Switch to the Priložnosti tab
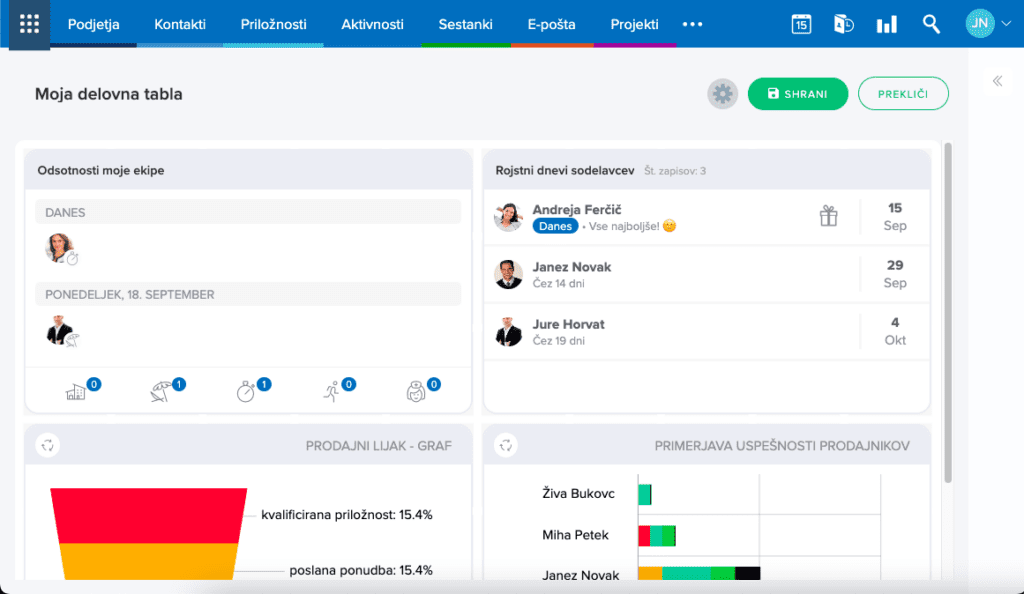 click(x=273, y=24)
